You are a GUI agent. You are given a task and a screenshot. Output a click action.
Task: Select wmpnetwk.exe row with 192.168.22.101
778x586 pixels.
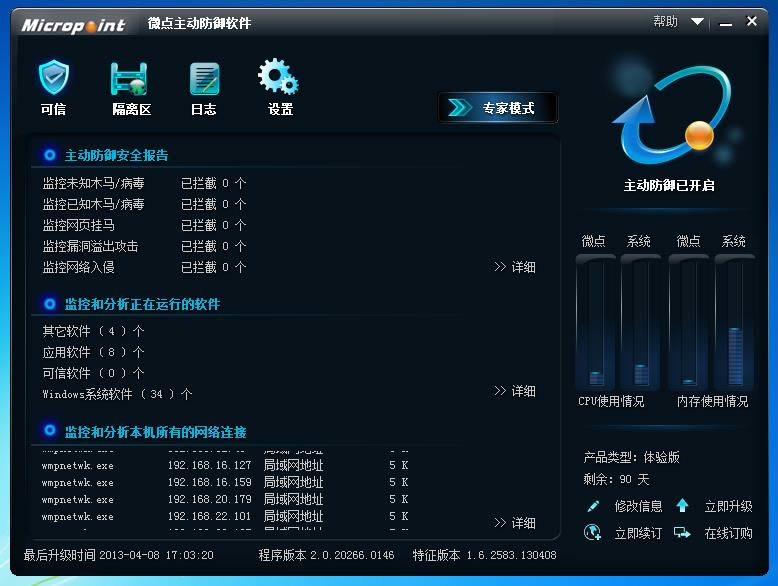(x=225, y=516)
